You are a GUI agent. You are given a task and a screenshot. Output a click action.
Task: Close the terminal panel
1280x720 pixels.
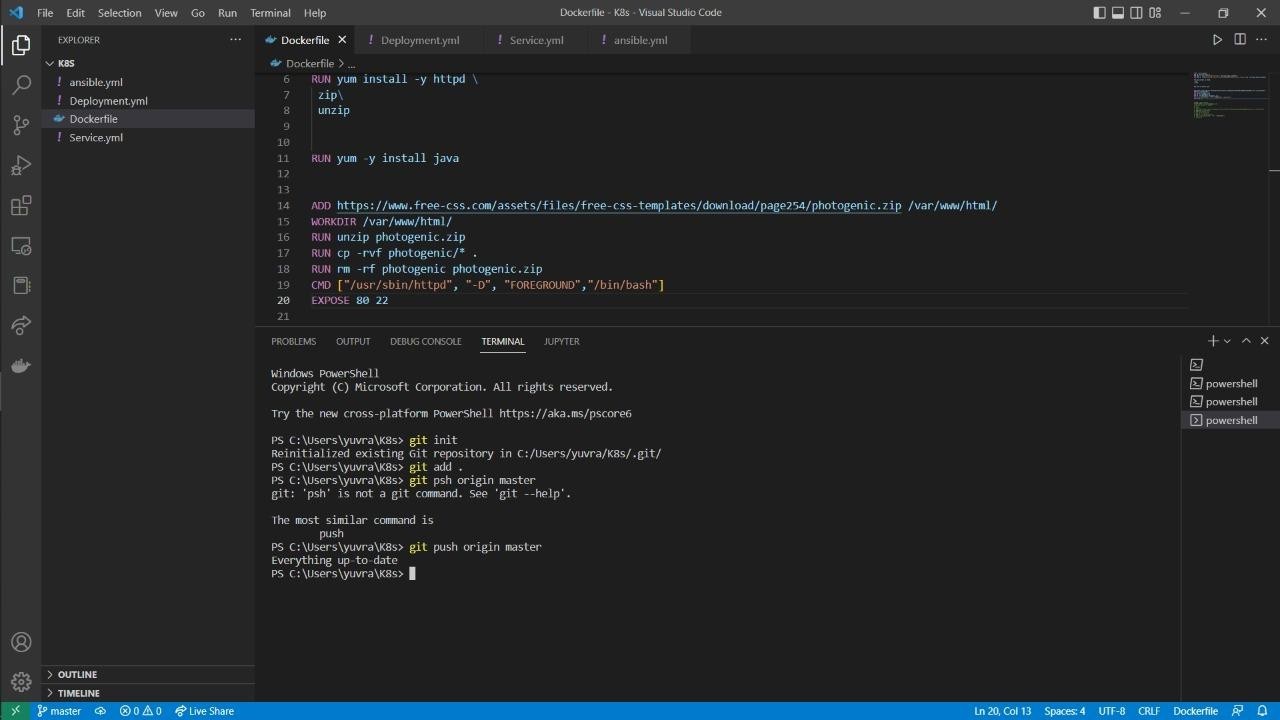pyautogui.click(x=1264, y=341)
